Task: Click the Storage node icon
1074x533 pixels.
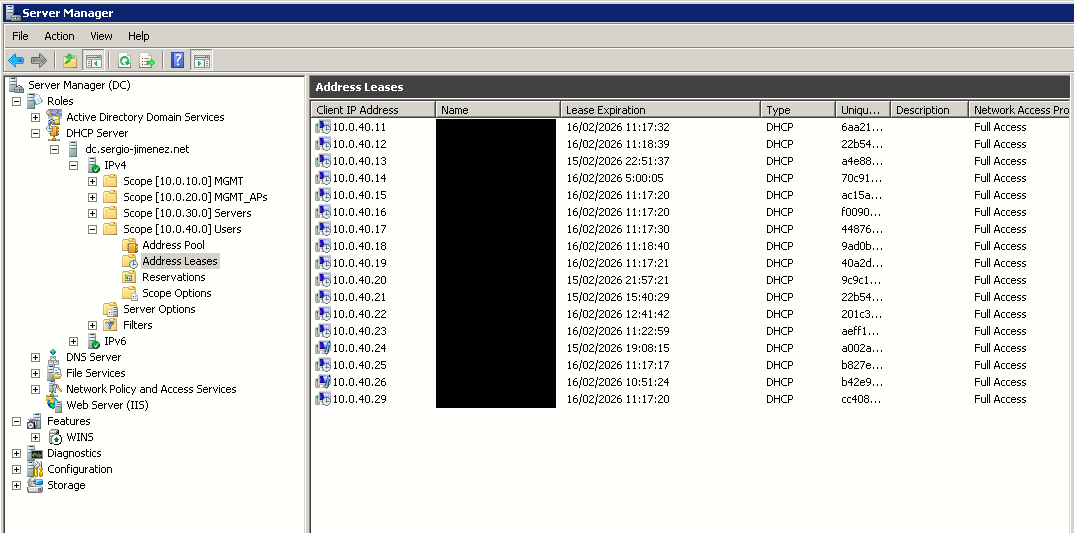Action: 35,485
